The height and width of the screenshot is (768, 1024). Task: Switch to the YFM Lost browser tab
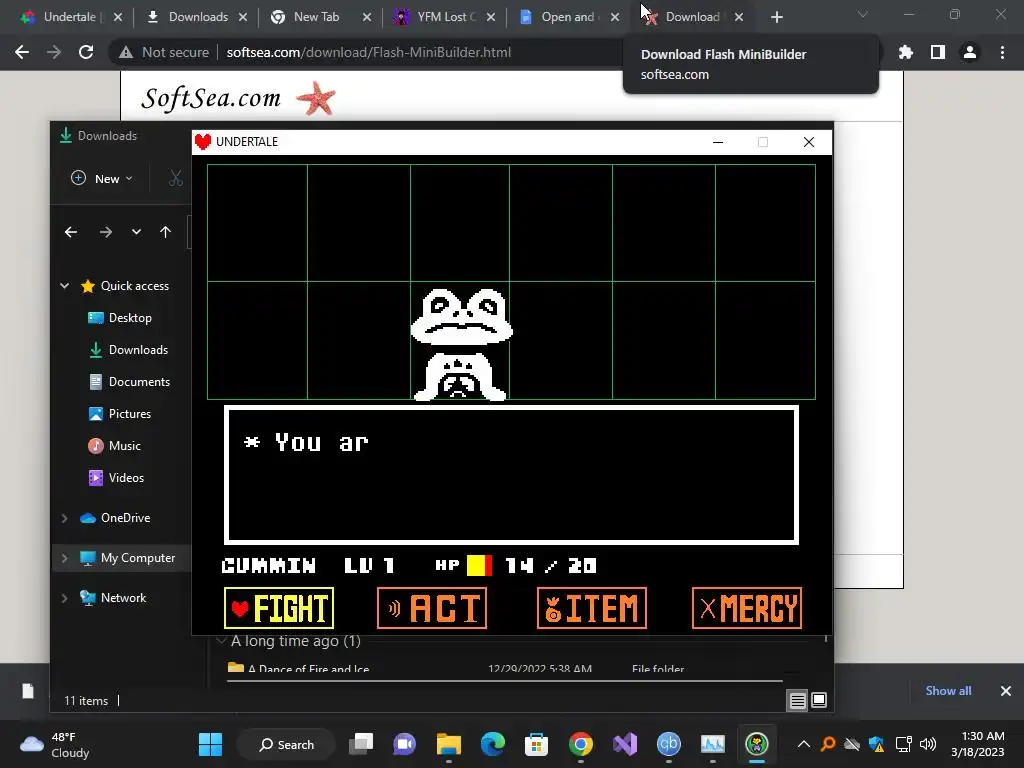(446, 17)
